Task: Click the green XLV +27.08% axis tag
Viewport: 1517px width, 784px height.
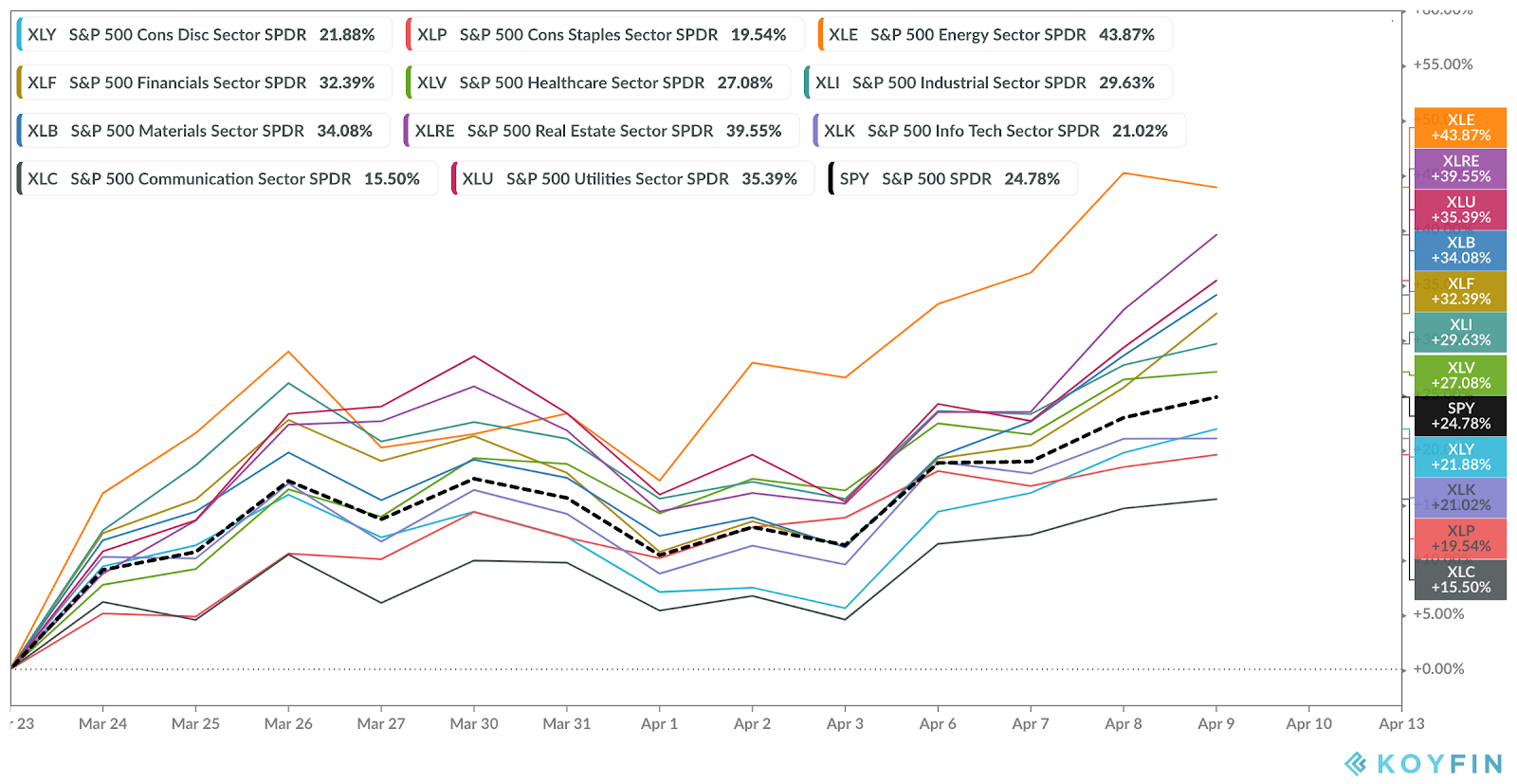Action: [1460, 375]
